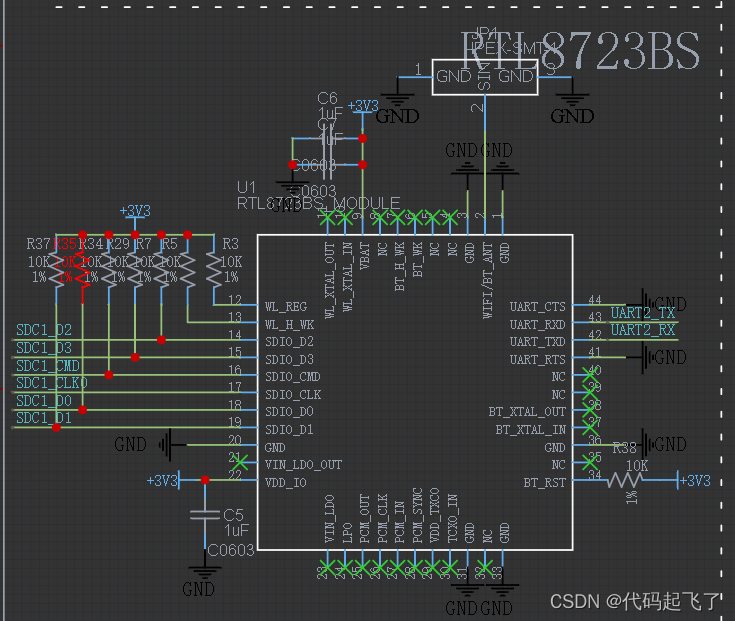Select the SDC1_CLK0 net label
This screenshot has width=735, height=621.
pos(52,383)
